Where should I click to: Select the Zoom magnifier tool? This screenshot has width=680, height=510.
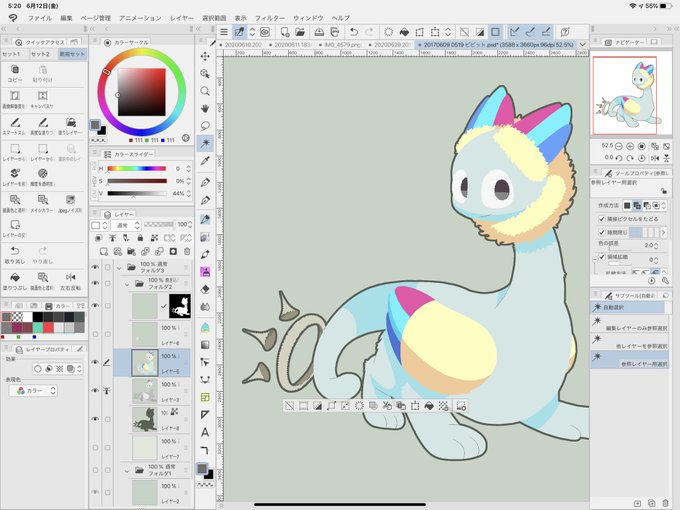(205, 91)
